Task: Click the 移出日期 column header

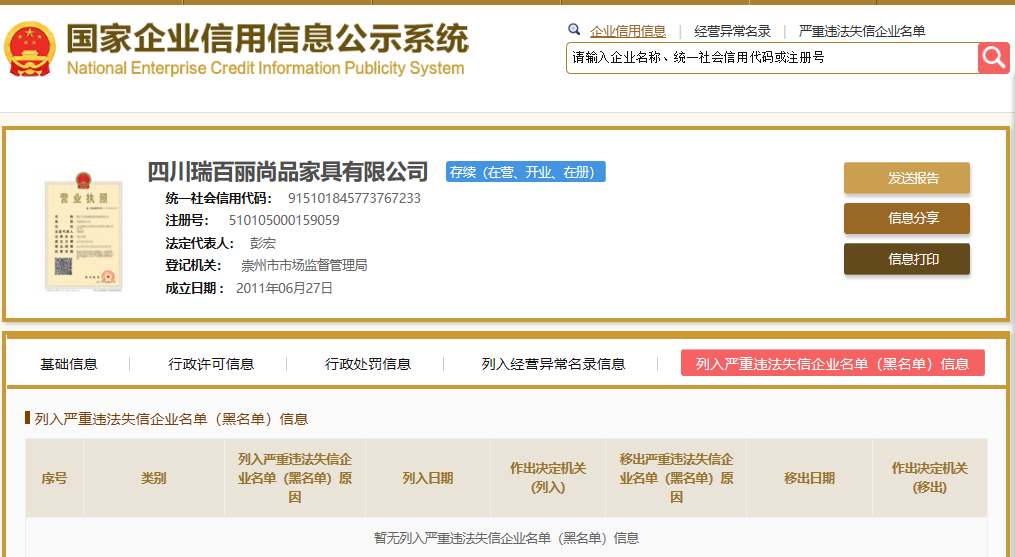Action: click(x=809, y=478)
